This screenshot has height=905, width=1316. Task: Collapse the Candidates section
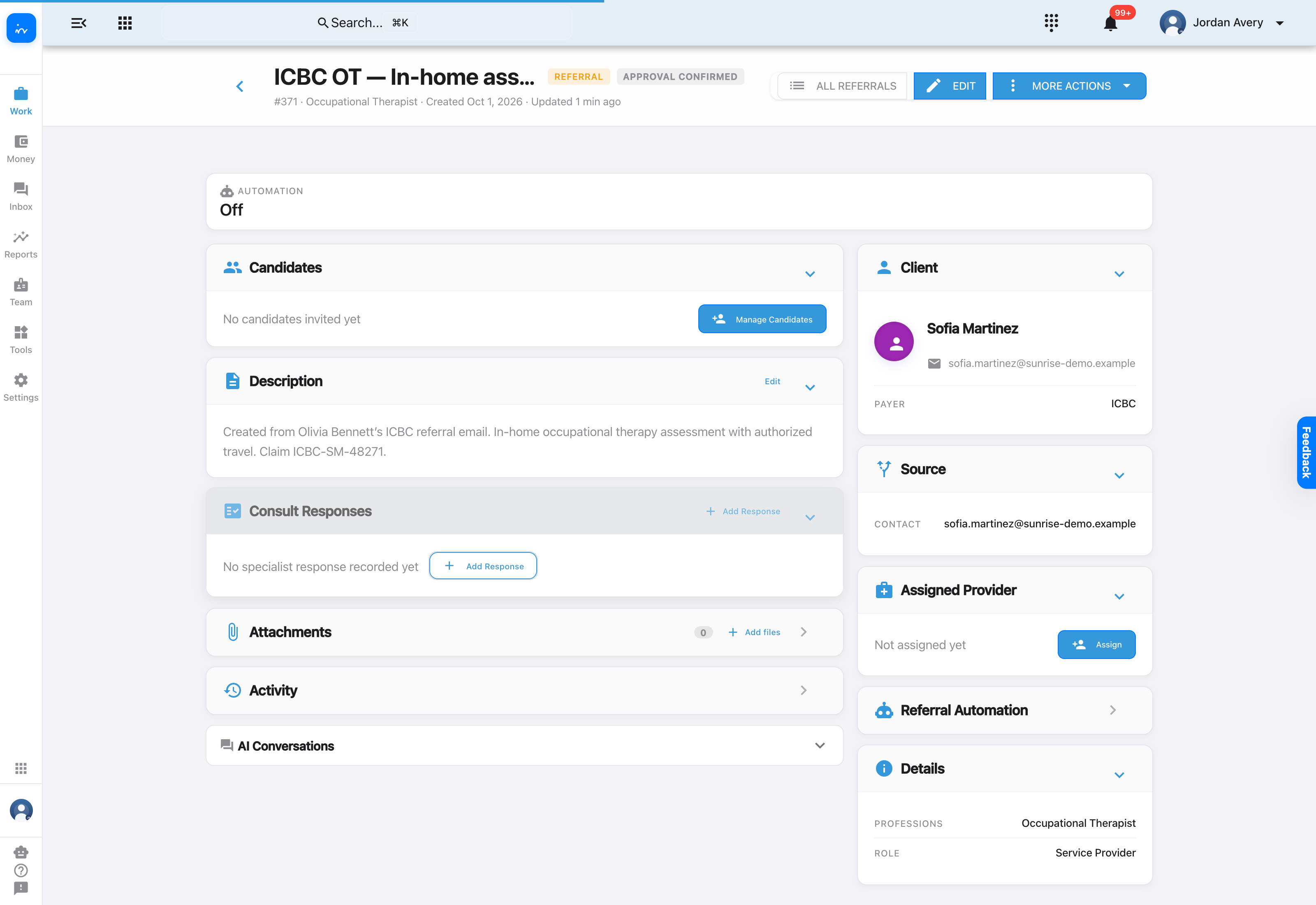810,274
